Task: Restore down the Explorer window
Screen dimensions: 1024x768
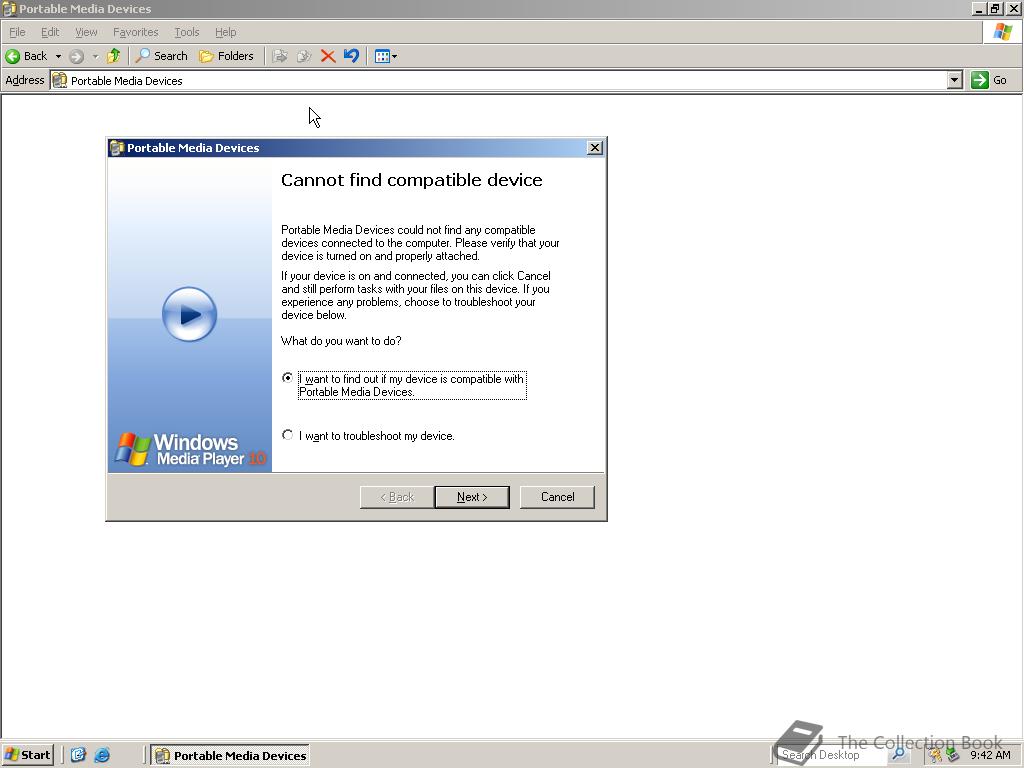Action: point(996,8)
